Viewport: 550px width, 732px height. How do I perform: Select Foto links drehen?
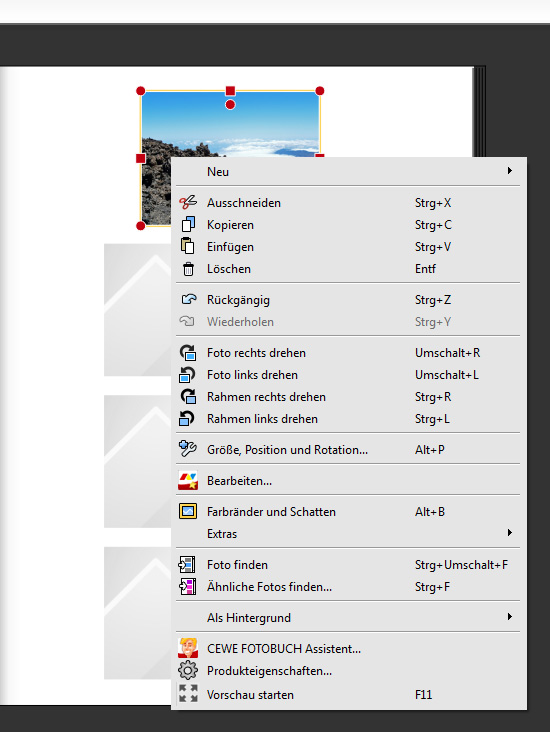pyautogui.click(x=348, y=374)
